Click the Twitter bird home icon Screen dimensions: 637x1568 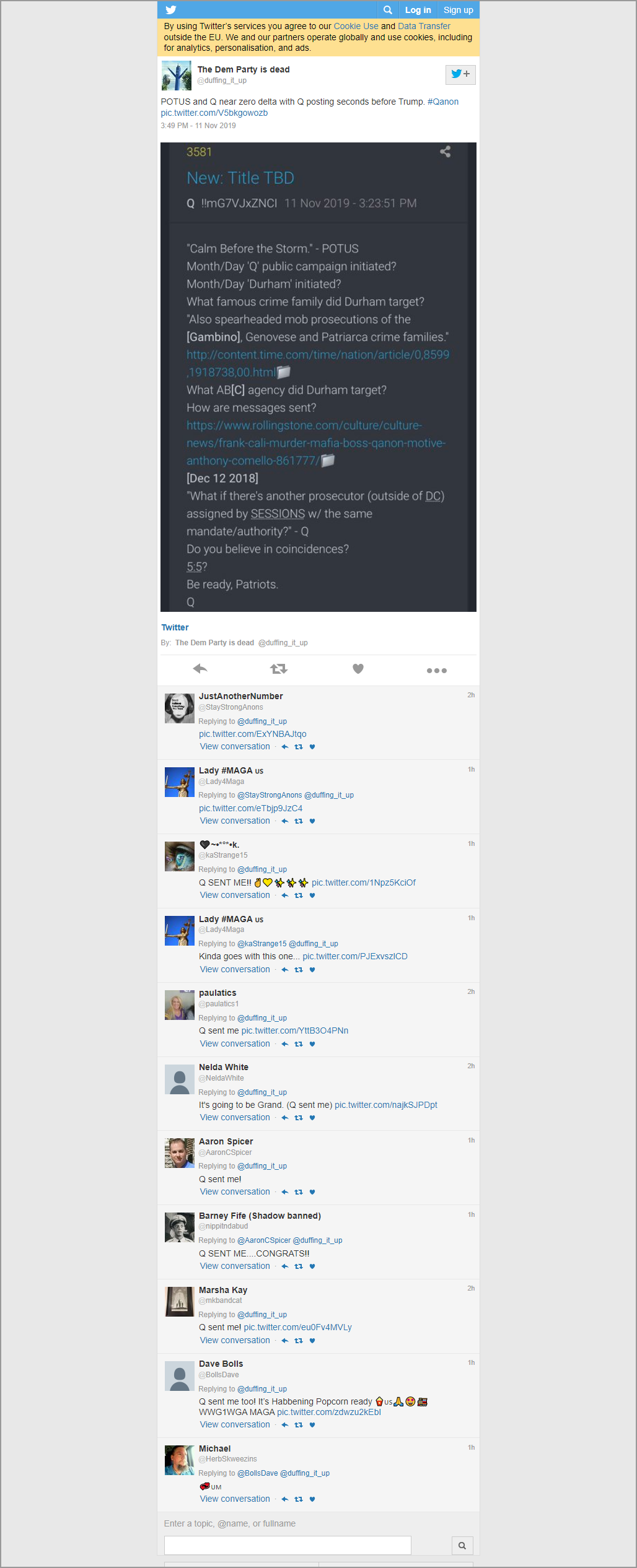(171, 10)
